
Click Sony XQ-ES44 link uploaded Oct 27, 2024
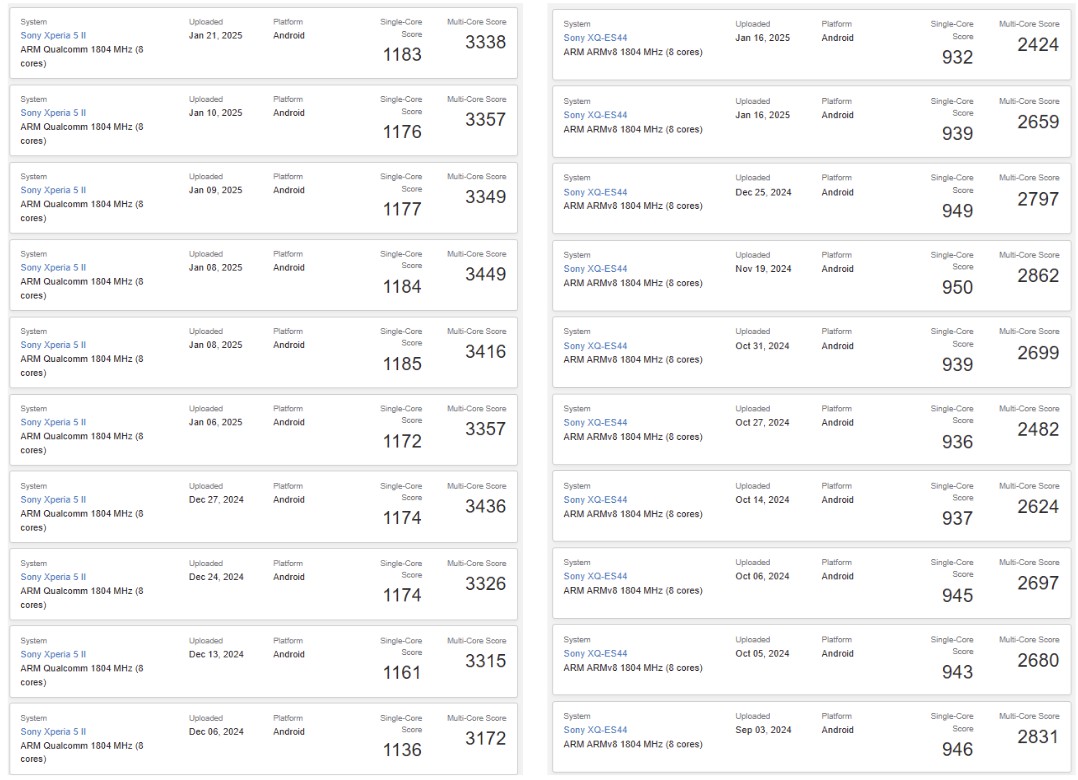click(x=595, y=423)
